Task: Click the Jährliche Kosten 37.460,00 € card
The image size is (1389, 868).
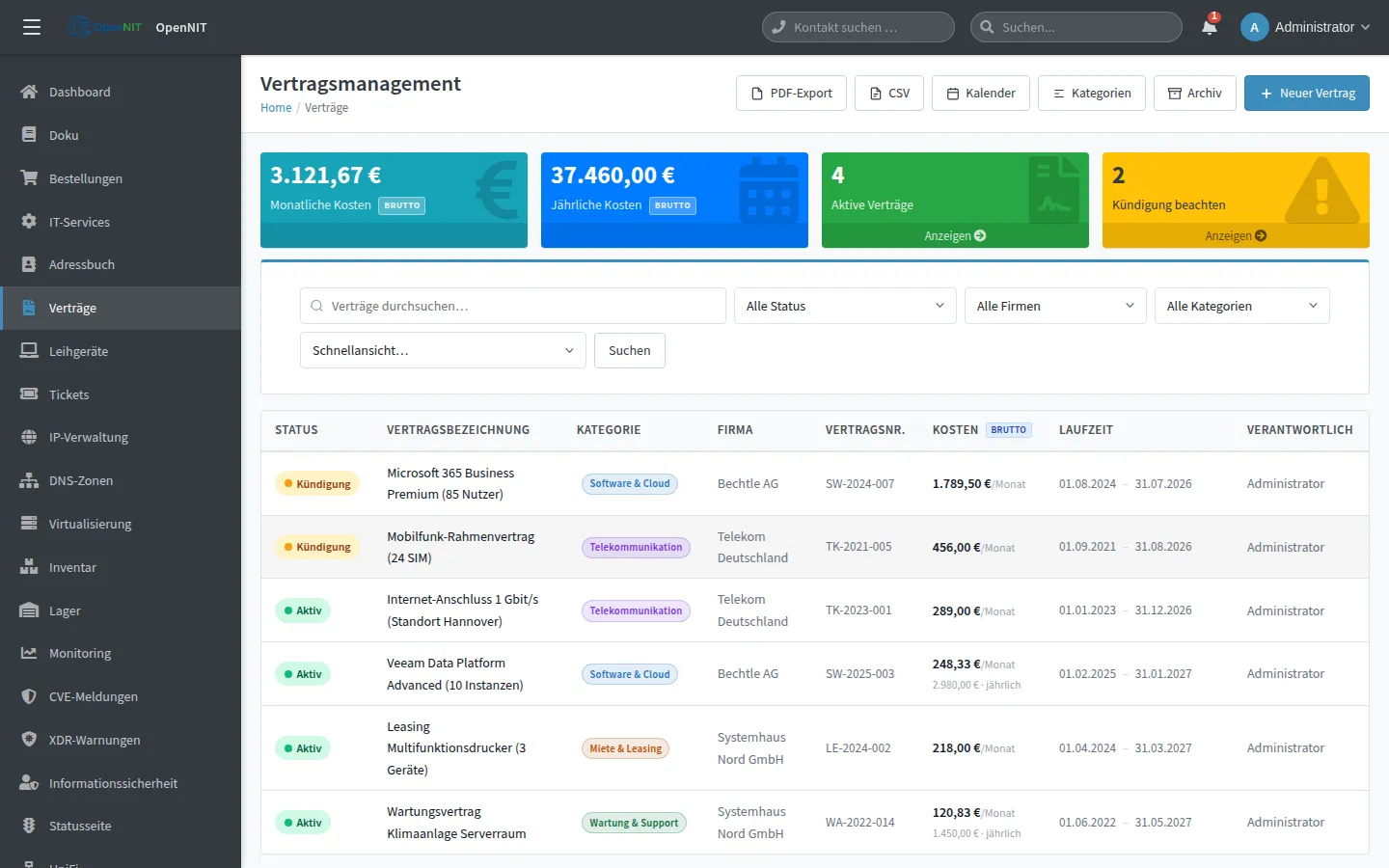Action: point(674,200)
